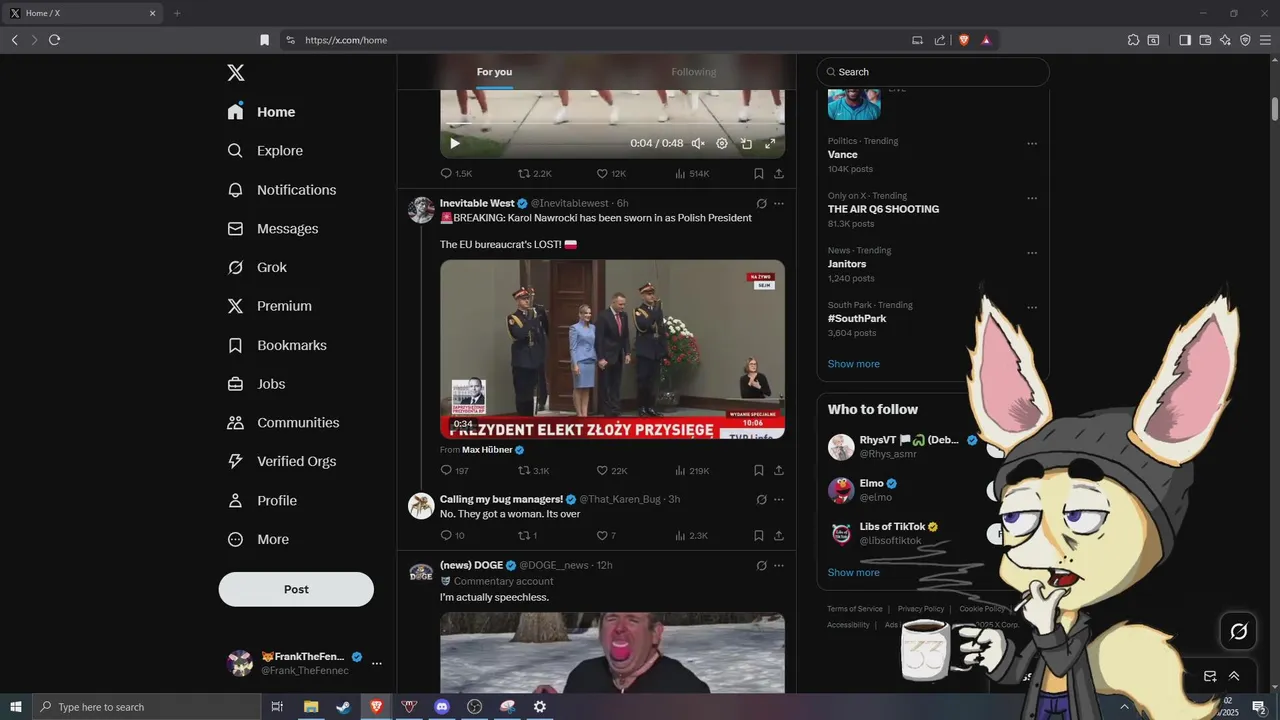The image size is (1280, 720).
Task: Compose new message in drawer
Action: click(x=1210, y=676)
